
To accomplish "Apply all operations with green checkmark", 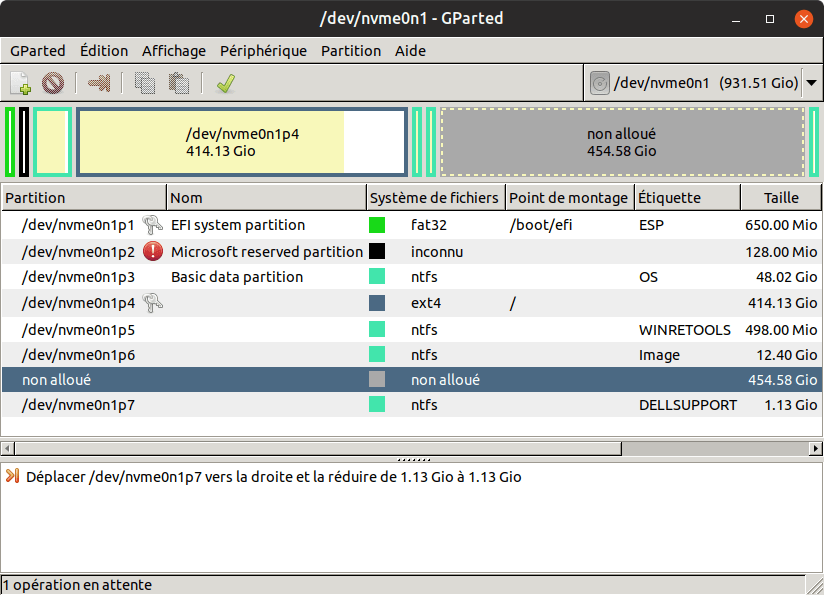I will tap(226, 83).
